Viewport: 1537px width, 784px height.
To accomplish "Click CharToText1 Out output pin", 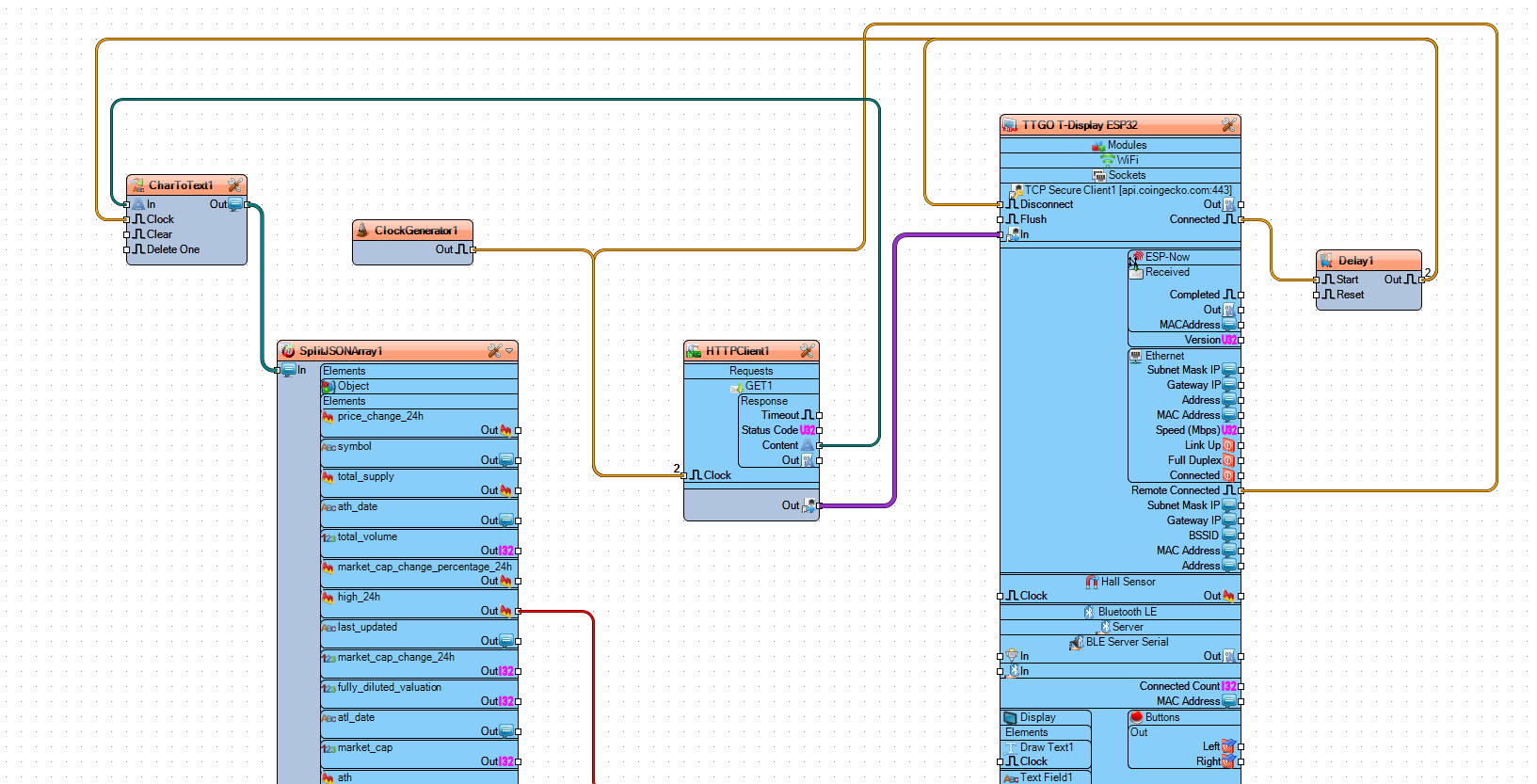I will (x=248, y=204).
